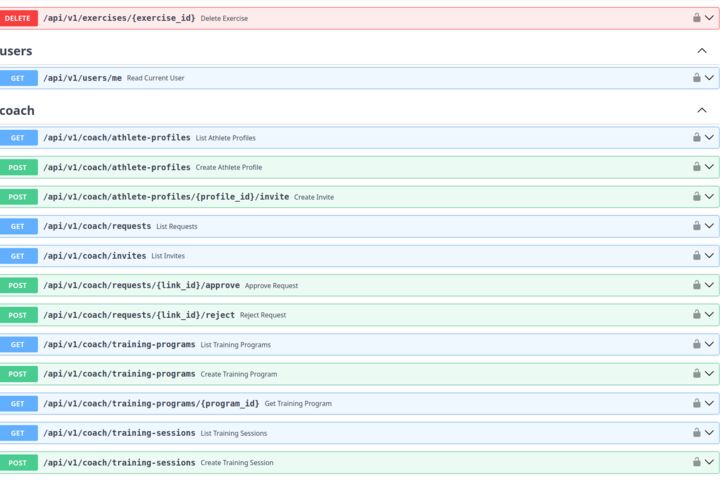This screenshot has width=720, height=480.
Task: Click 'Get Training Program' description text
Action: [298, 404]
